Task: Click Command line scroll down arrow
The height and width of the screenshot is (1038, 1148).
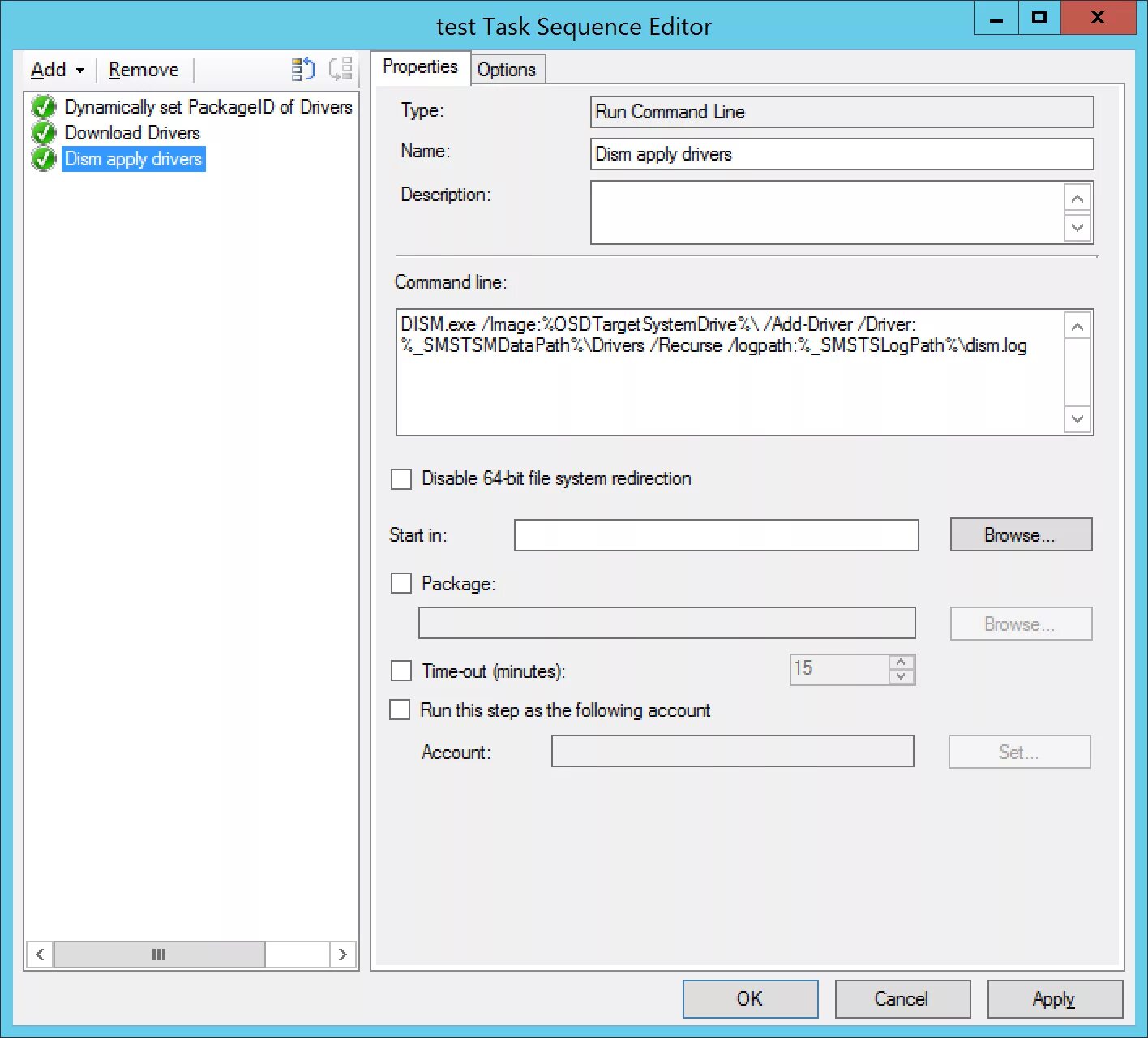Action: (x=1077, y=419)
